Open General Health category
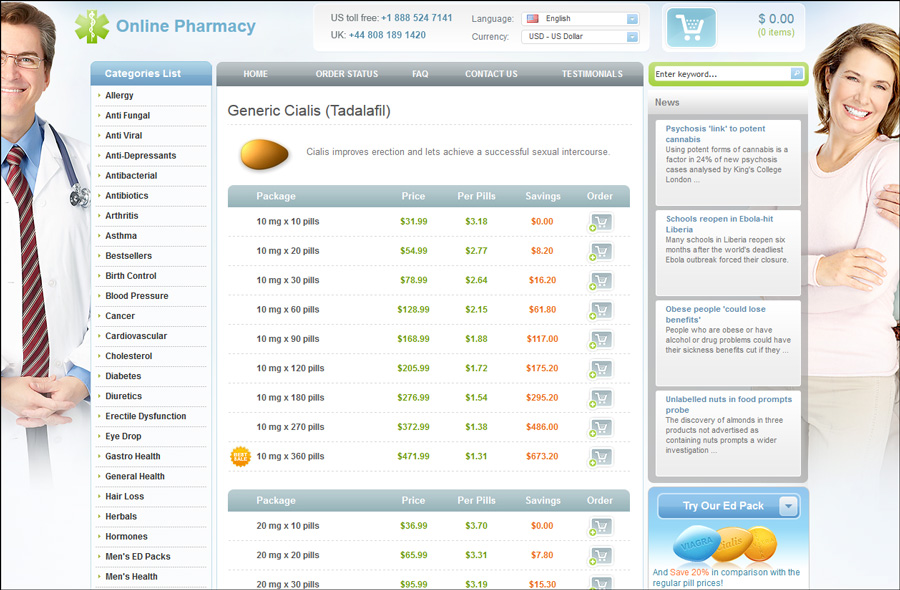 (x=135, y=477)
